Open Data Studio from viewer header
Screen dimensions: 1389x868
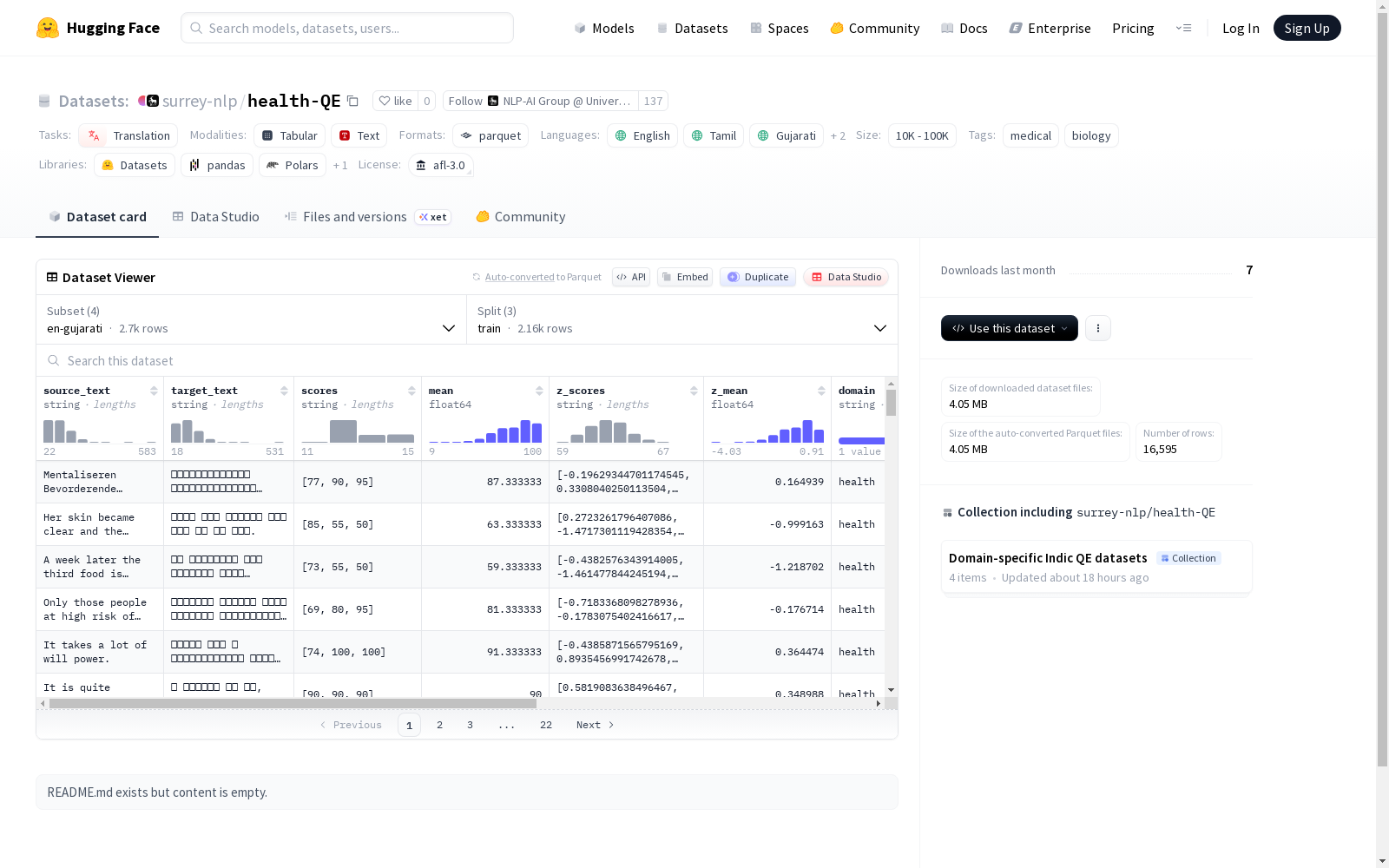tap(846, 277)
